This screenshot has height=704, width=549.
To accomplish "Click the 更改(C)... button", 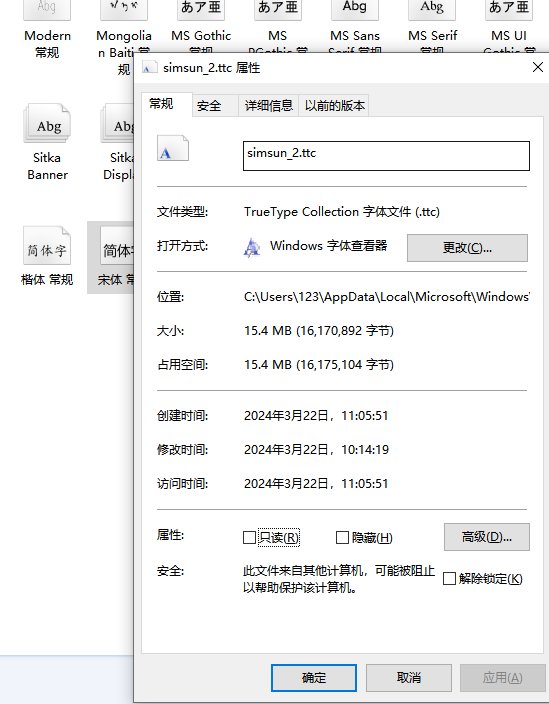I will coord(467,247).
